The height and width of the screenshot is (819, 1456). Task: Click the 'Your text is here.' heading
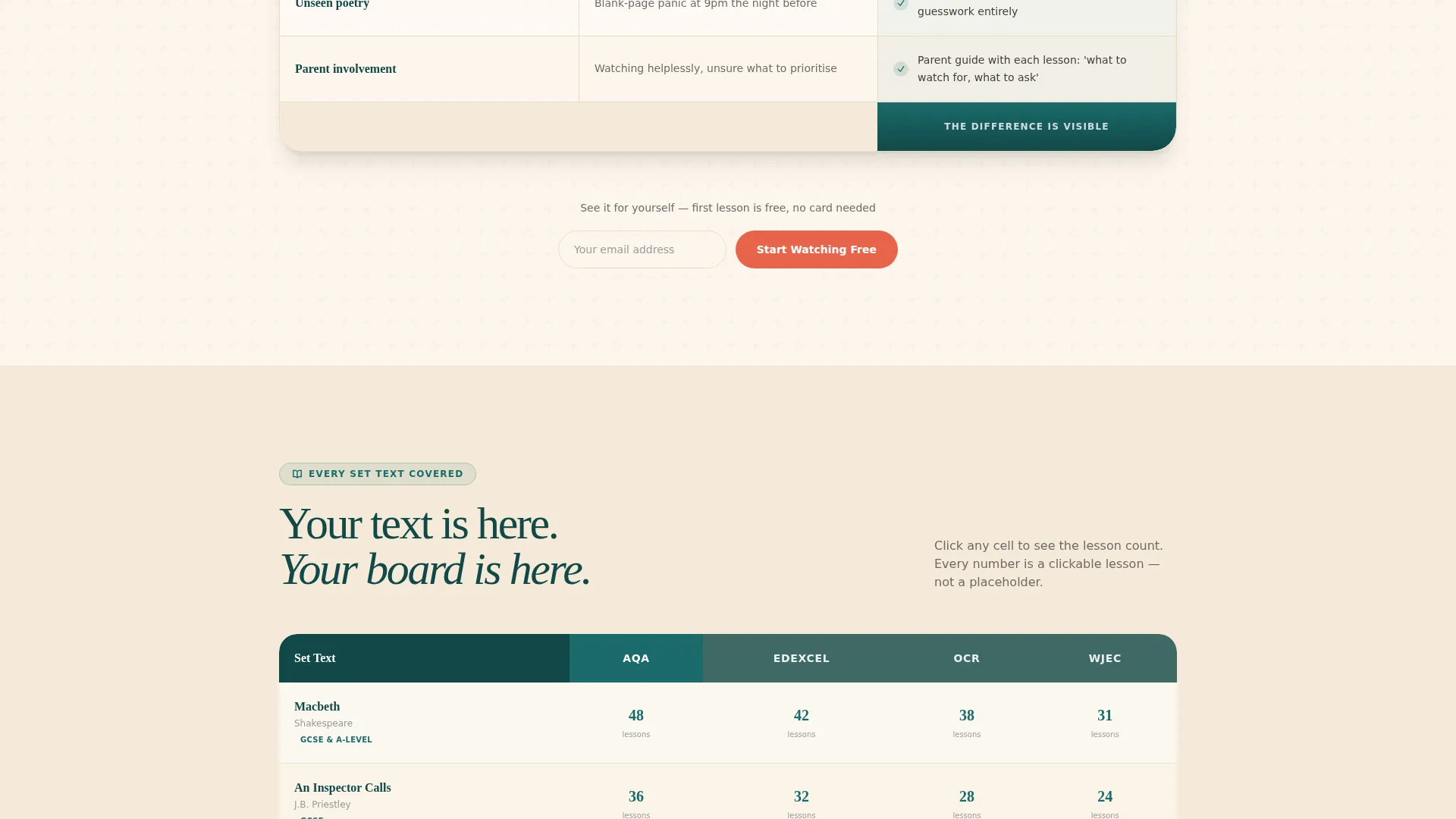419,524
